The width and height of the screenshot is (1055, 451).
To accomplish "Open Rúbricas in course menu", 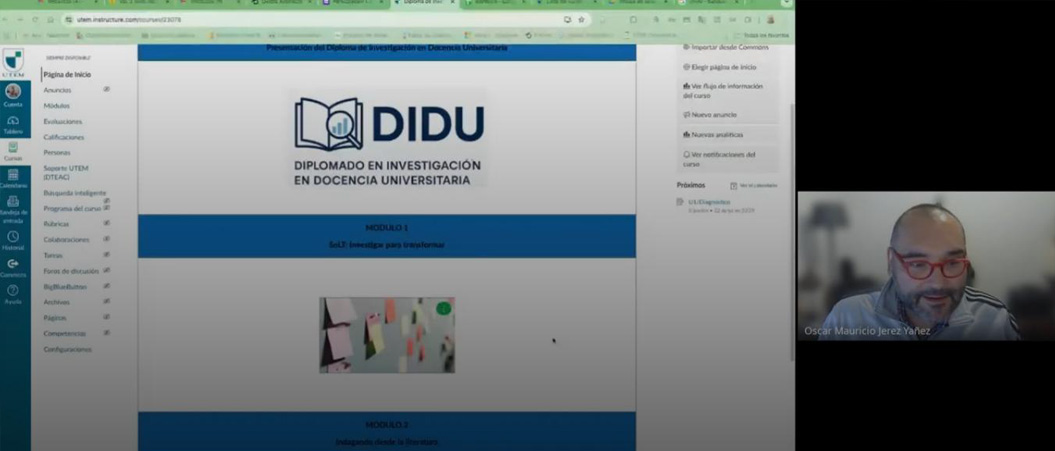I will click(57, 224).
